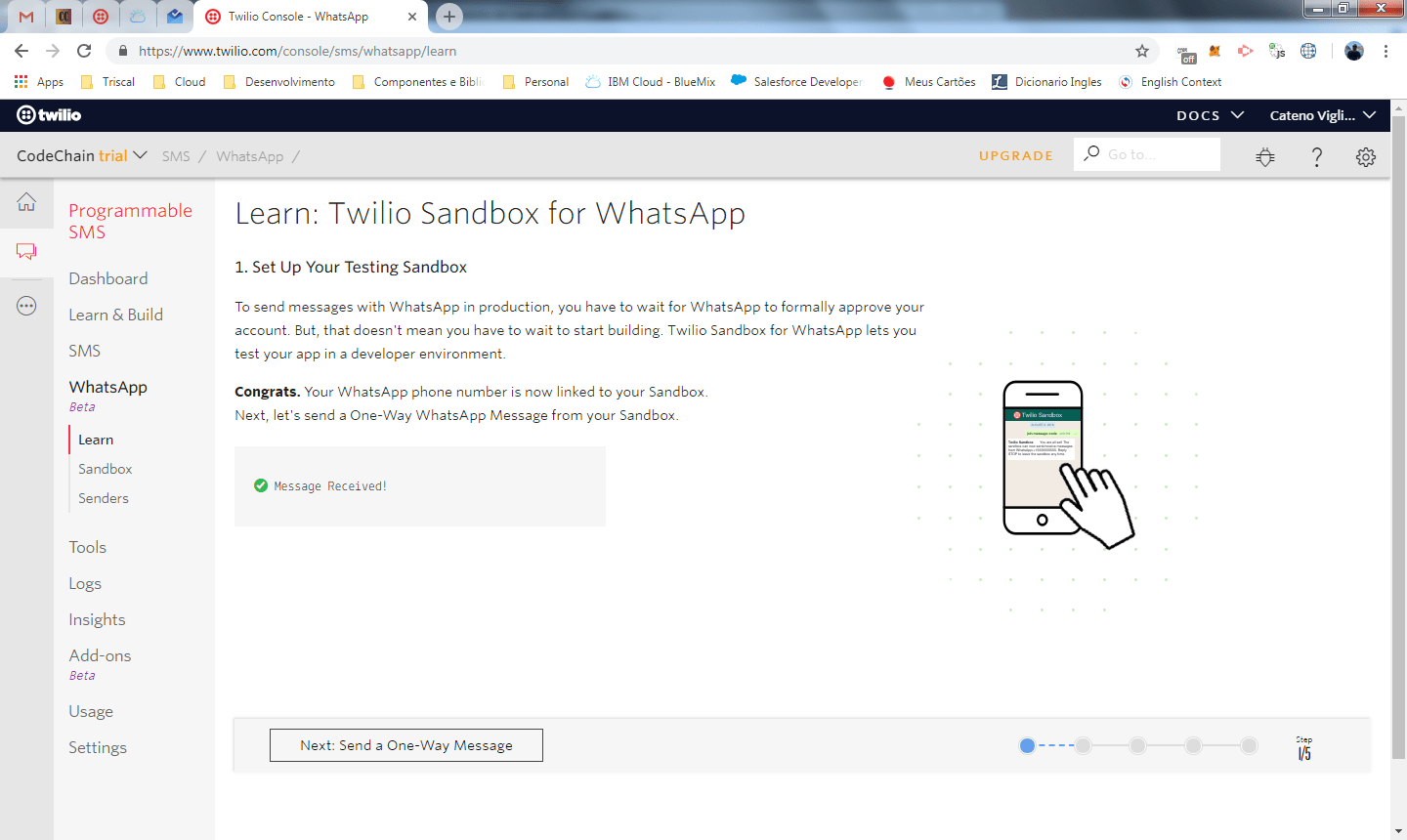
Task: Switch to the Gmail pinned tab
Action: click(26, 17)
